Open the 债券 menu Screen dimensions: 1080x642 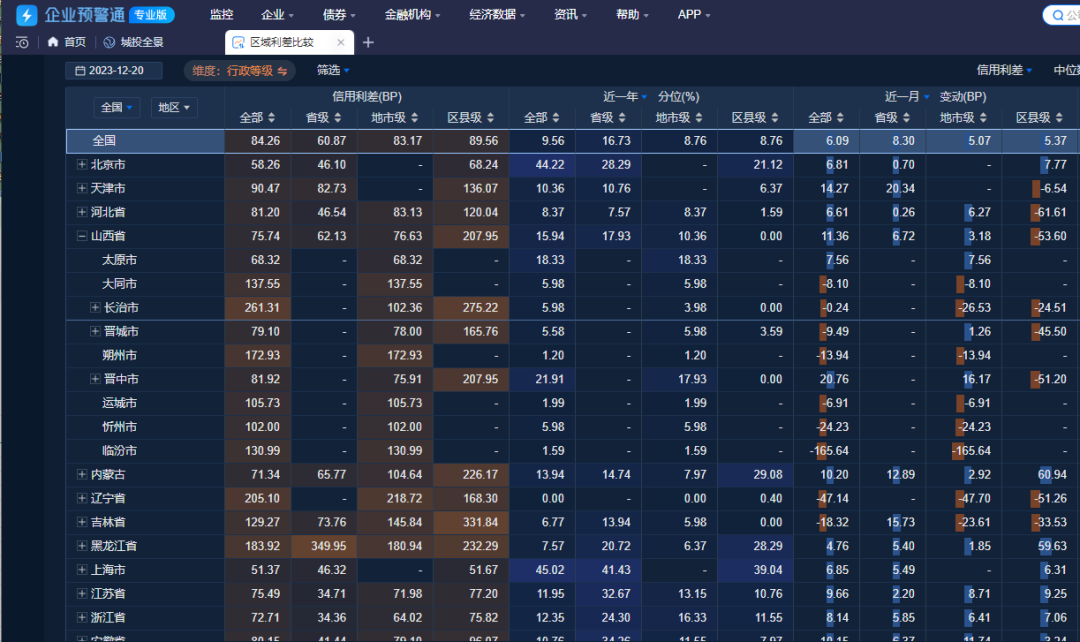[x=339, y=14]
